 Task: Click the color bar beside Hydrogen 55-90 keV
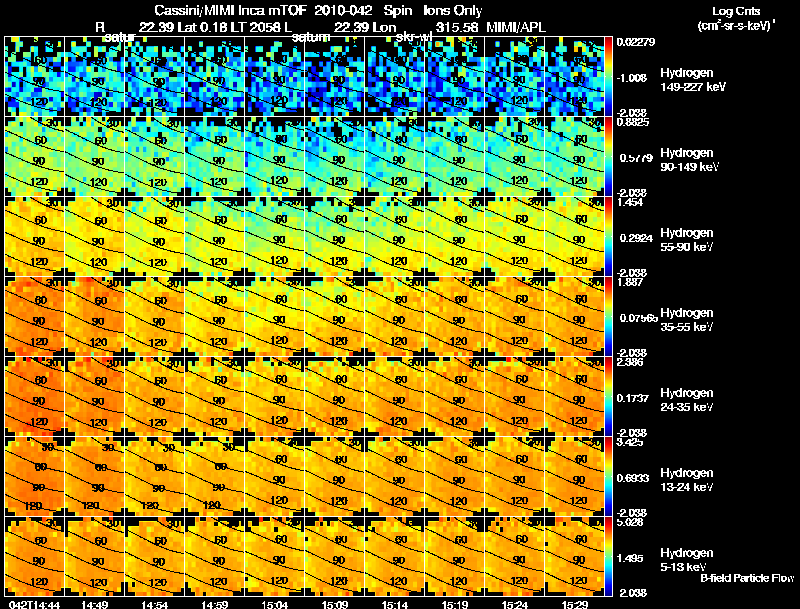[608, 237]
